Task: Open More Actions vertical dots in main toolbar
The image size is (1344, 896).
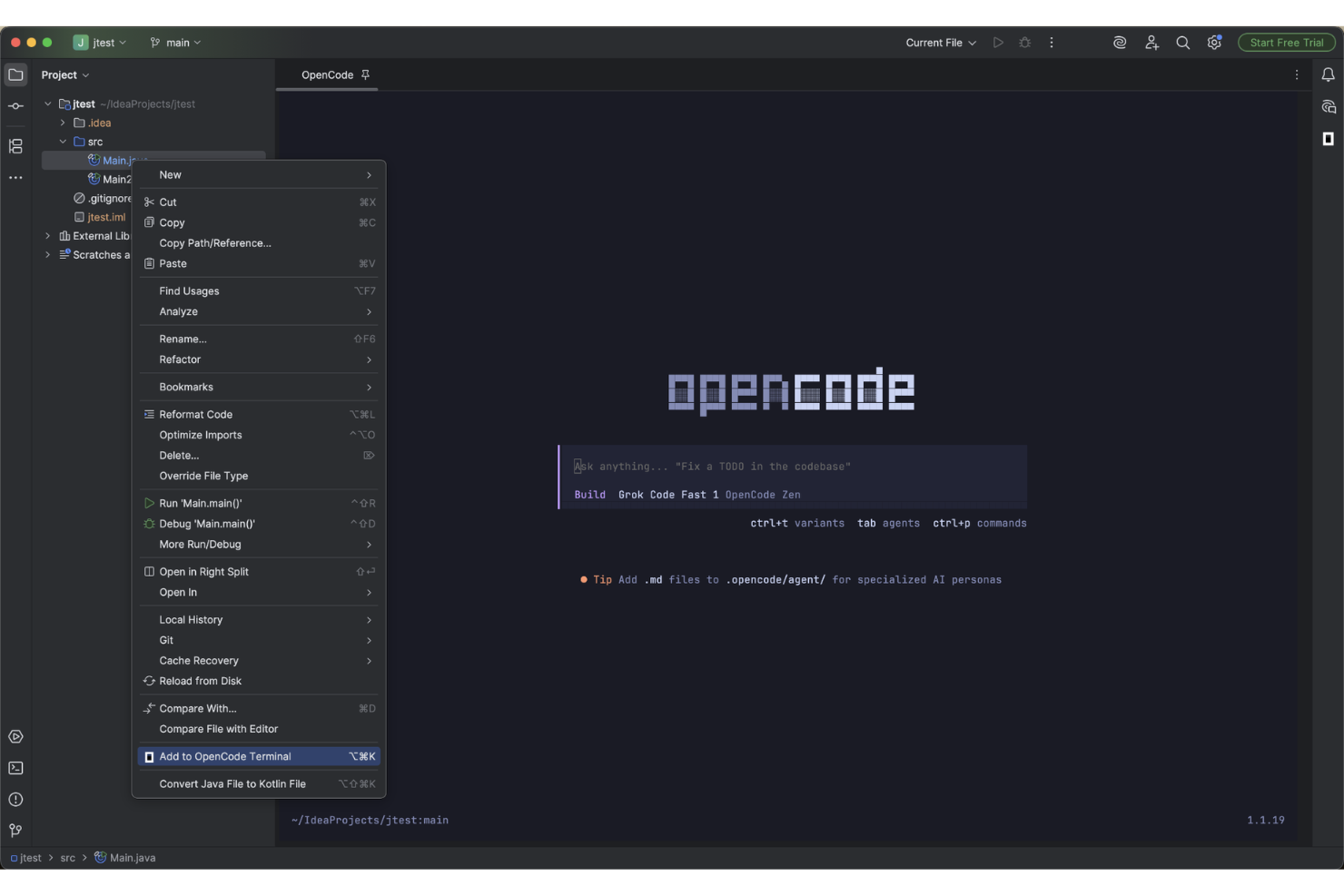Action: 1052,43
